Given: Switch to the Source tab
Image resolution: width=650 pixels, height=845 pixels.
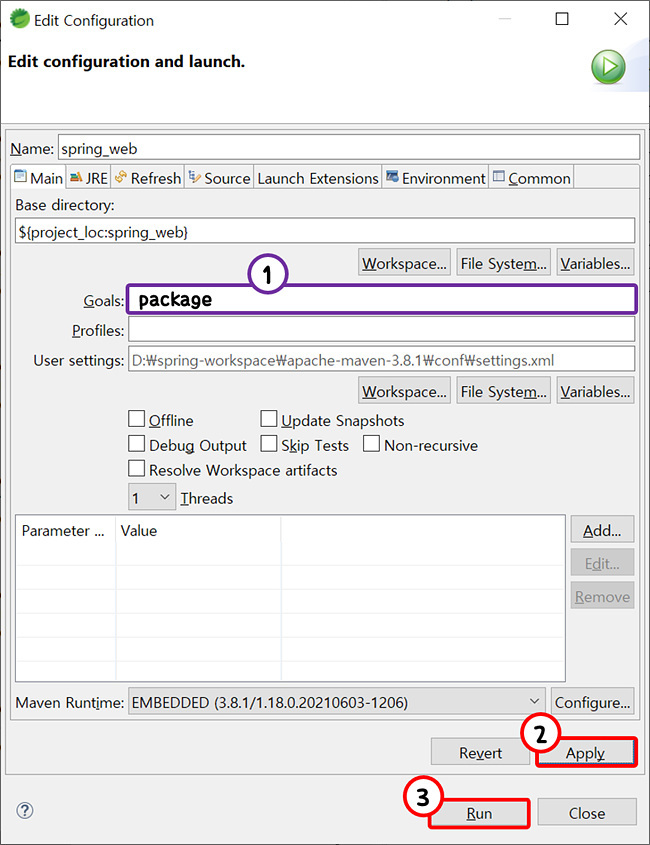Looking at the screenshot, I should point(219,178).
